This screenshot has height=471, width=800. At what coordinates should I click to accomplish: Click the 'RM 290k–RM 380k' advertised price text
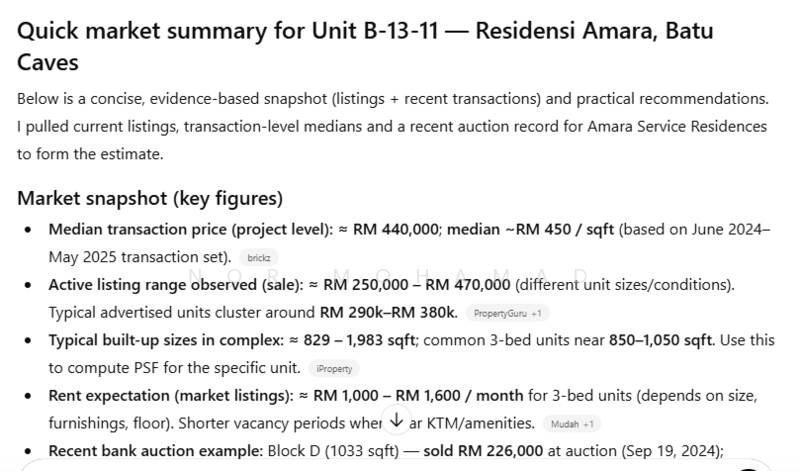click(388, 312)
